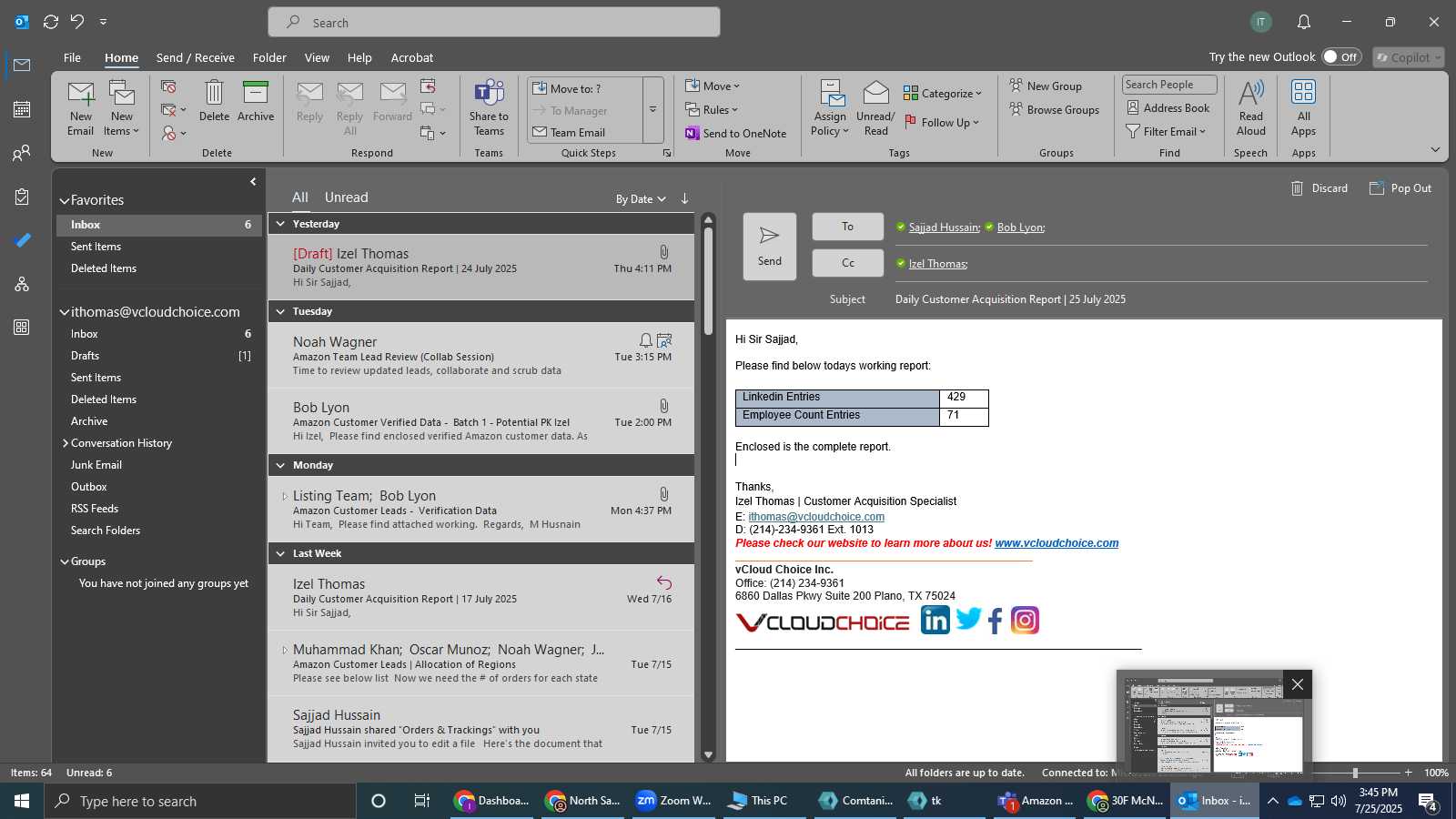Expand the Conversation History folder
The width and height of the screenshot is (1456, 819).
coord(66,443)
